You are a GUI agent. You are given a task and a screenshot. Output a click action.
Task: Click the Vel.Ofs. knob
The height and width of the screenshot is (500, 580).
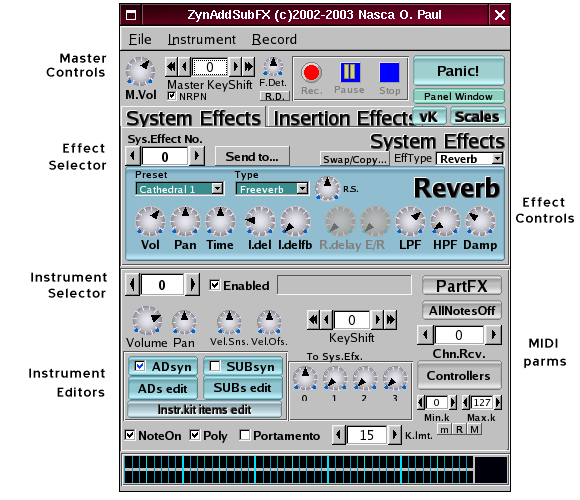[x=269, y=322]
